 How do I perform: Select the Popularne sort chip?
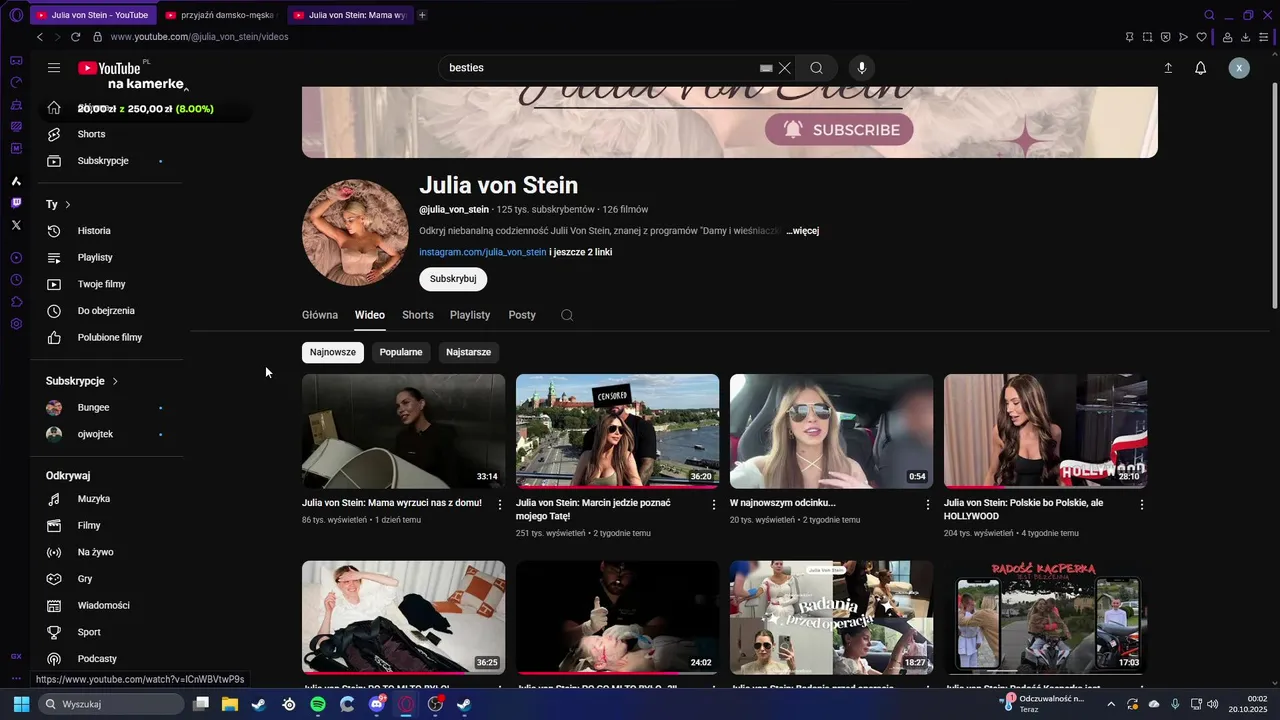pos(401,352)
